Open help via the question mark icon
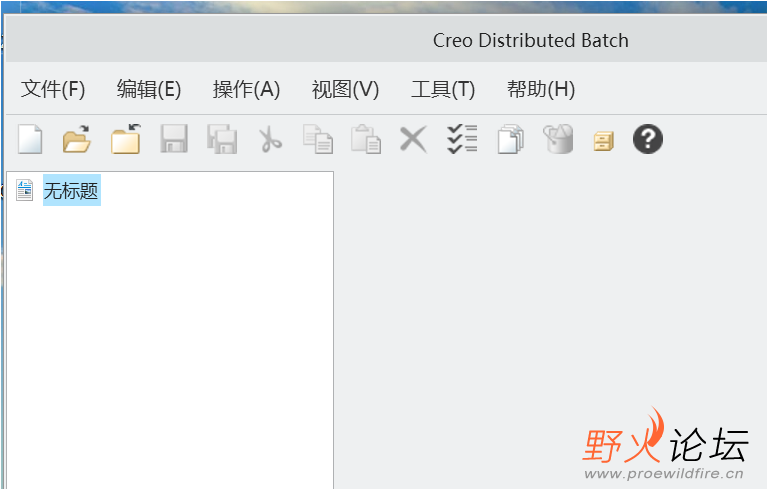Screen dimensions: 768x490 pos(648,139)
